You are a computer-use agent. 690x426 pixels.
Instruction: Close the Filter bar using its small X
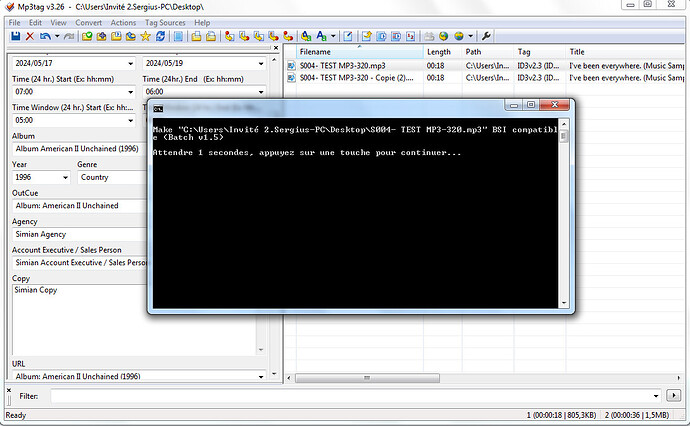9,390
